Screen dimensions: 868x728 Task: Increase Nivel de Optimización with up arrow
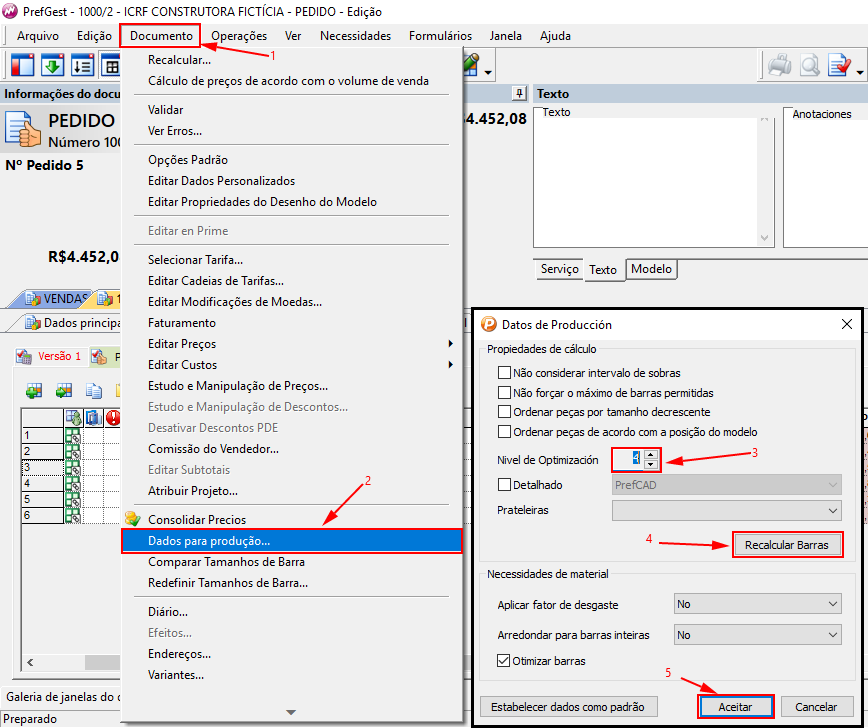pyautogui.click(x=651, y=454)
